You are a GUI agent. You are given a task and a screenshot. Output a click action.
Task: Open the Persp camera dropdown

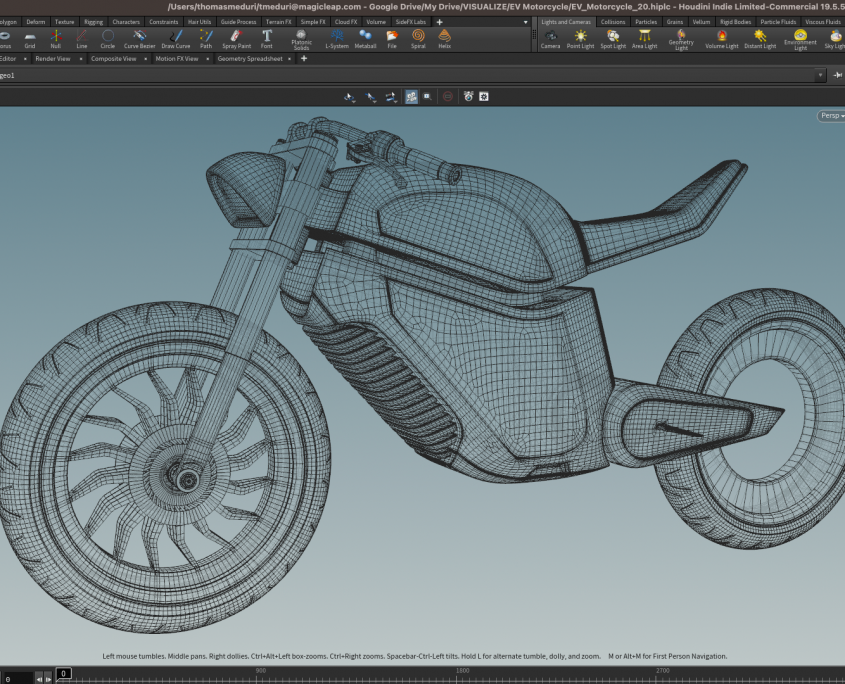point(831,116)
